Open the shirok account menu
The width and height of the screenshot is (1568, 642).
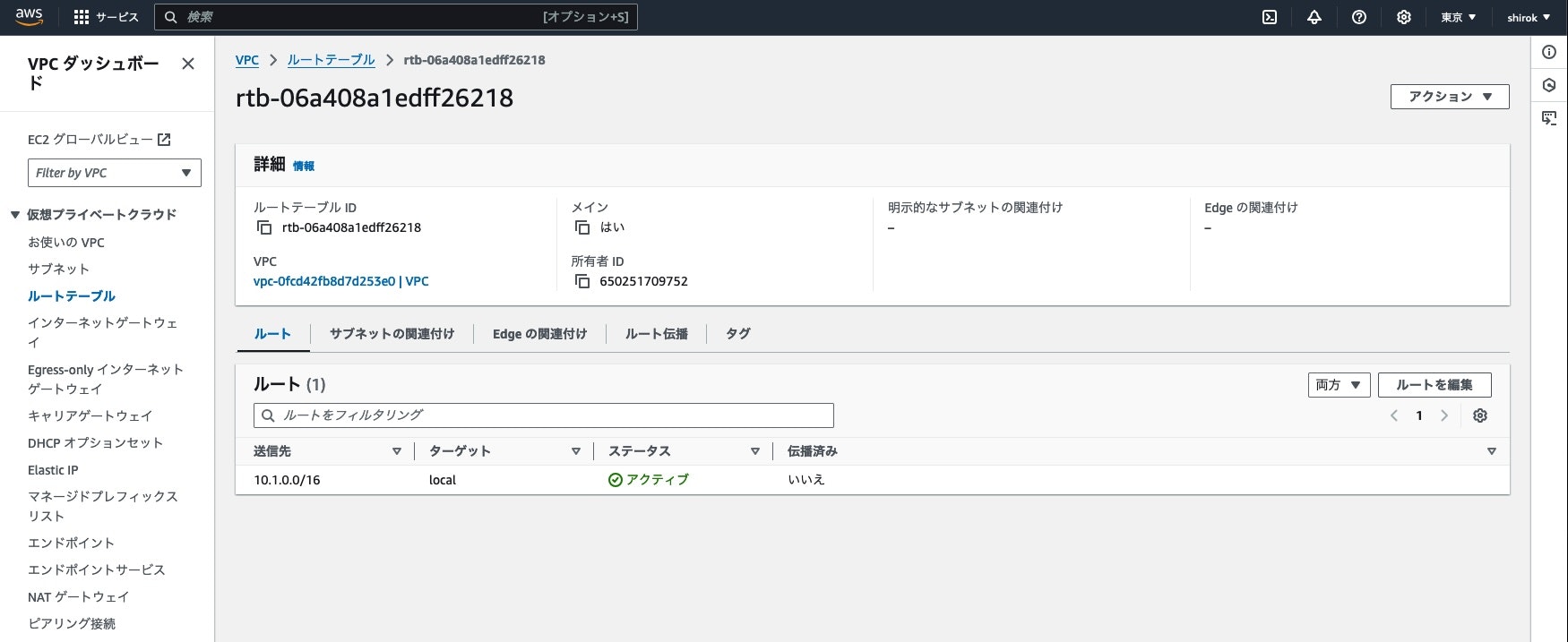coord(1529,17)
